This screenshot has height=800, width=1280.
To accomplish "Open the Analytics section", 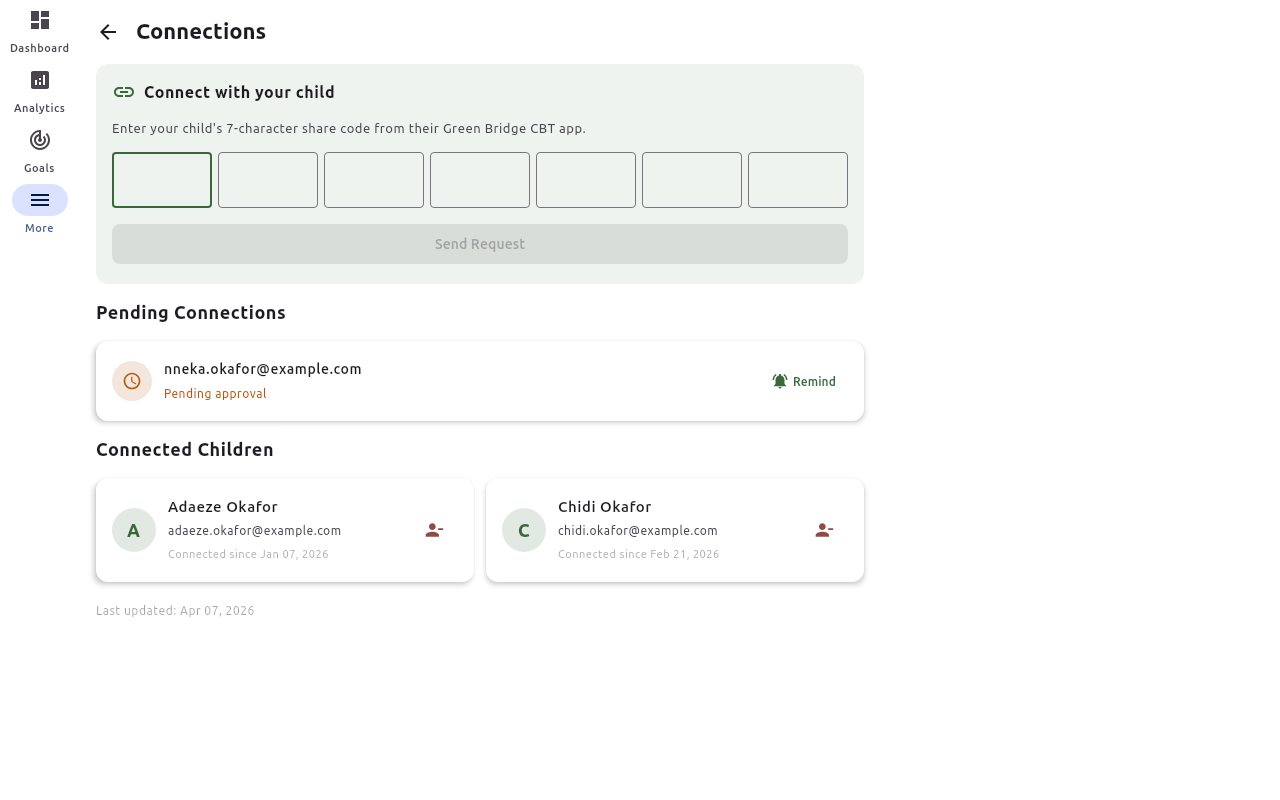I will coord(40,91).
